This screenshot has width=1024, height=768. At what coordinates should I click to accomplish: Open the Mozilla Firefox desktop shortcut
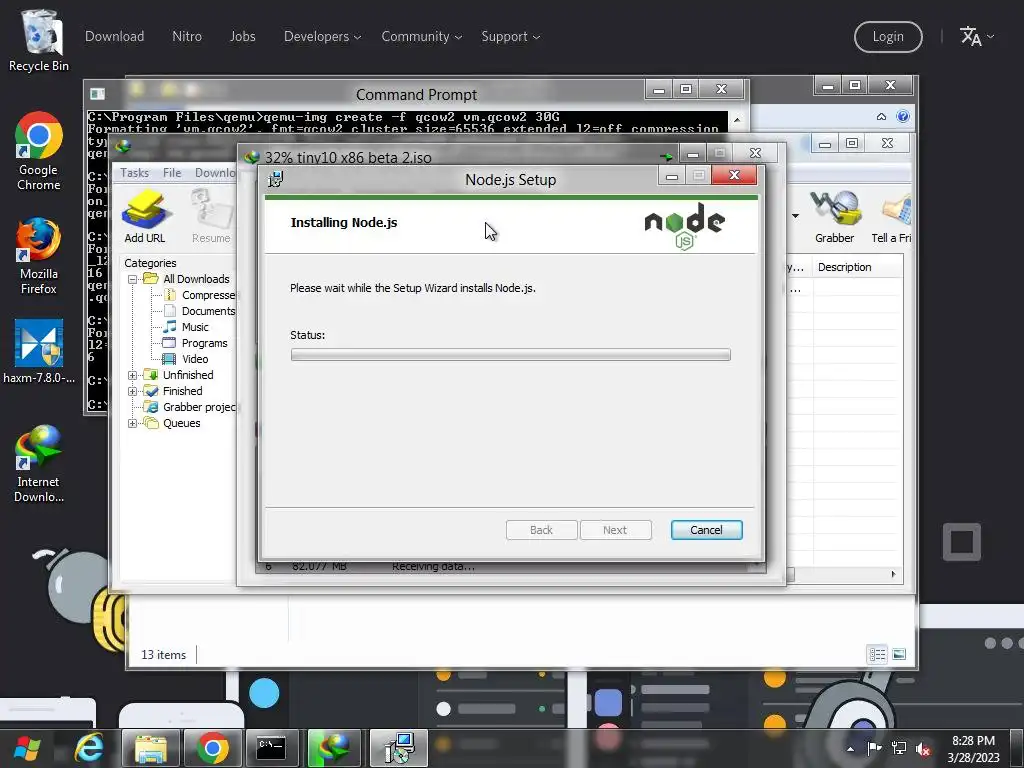point(39,256)
